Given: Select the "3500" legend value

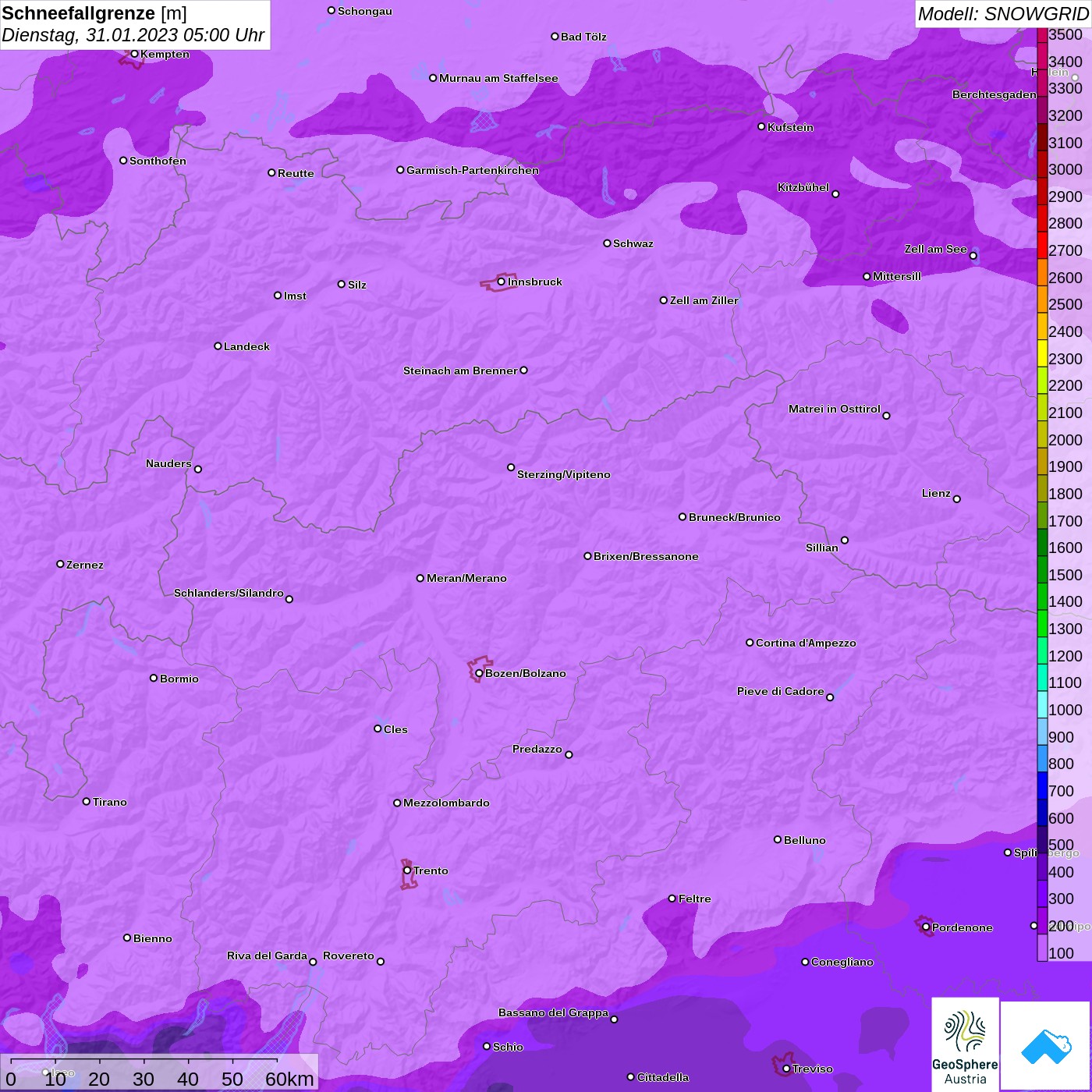Looking at the screenshot, I should tap(1065, 34).
